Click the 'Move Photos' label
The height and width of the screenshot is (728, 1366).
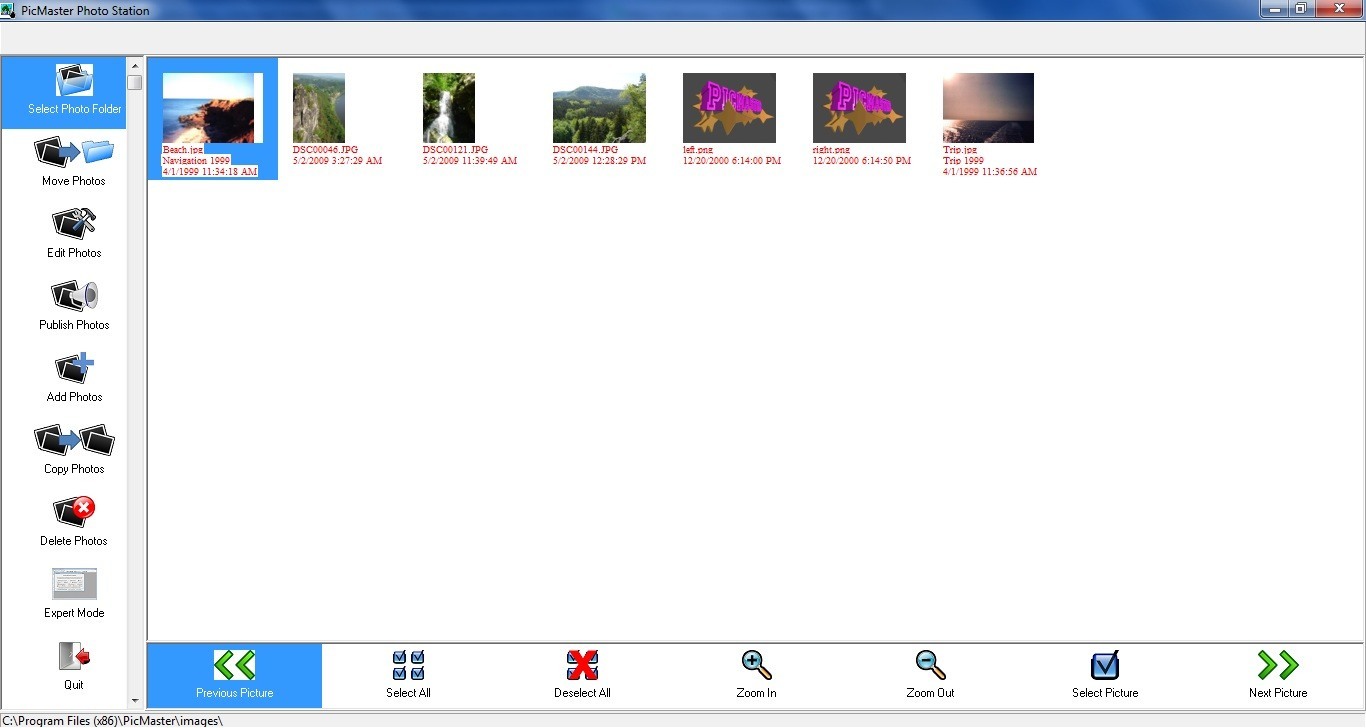pos(74,181)
